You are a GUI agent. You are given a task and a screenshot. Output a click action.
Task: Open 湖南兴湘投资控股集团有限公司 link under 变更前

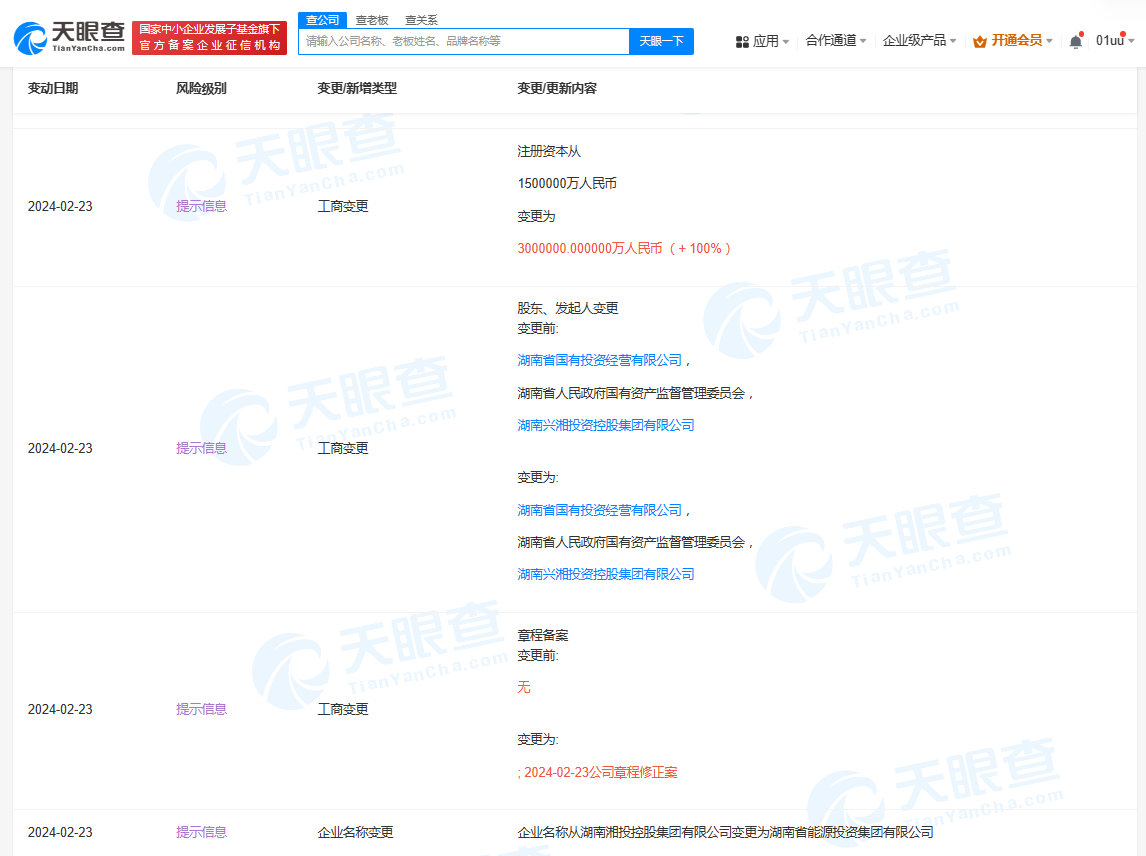[x=605, y=425]
